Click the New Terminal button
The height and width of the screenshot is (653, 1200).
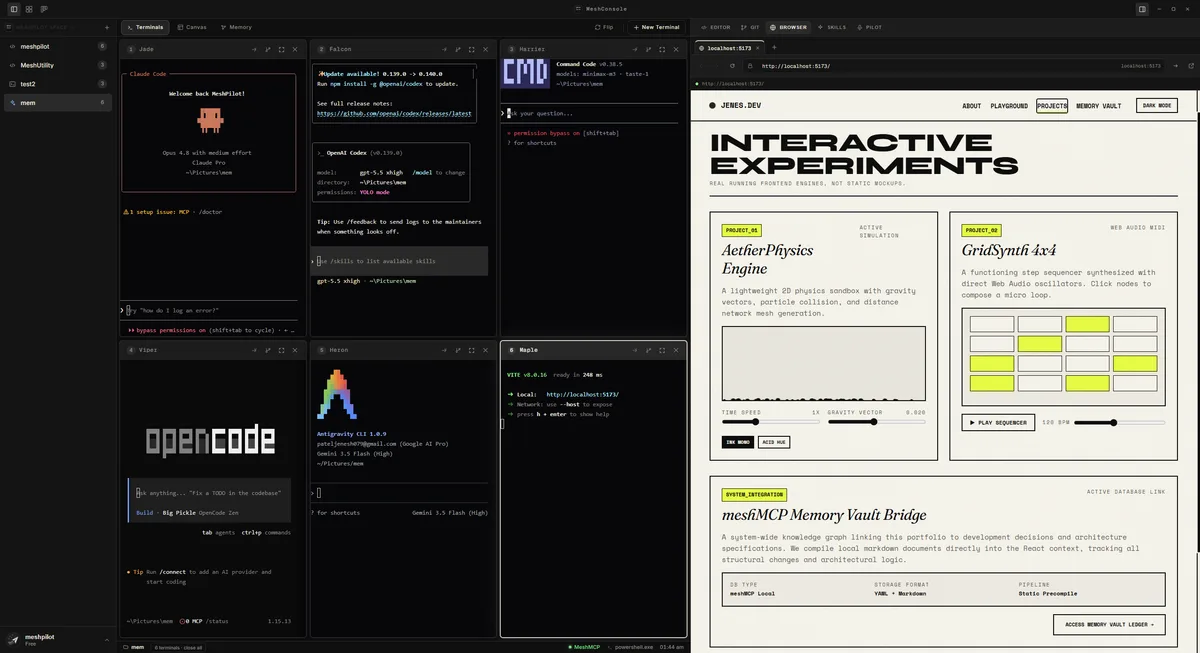[x=656, y=27]
